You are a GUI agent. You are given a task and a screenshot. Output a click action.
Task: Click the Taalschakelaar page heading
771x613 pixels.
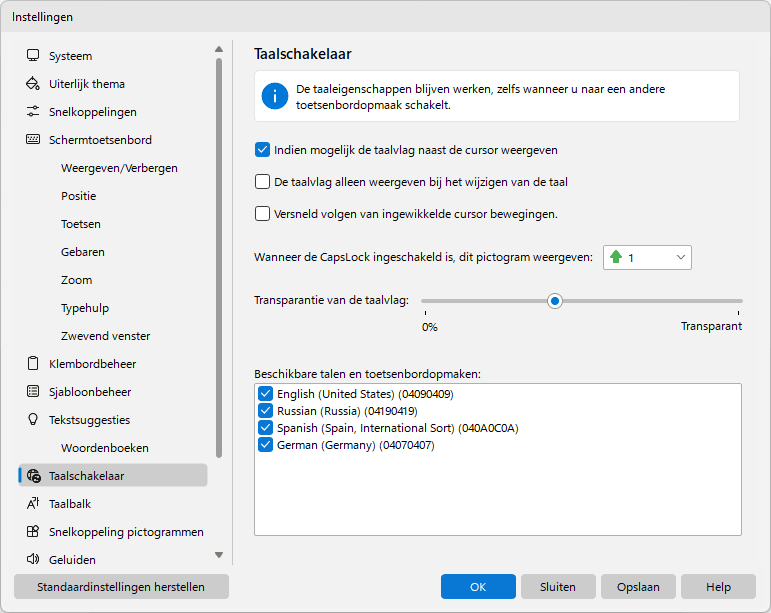click(x=303, y=54)
